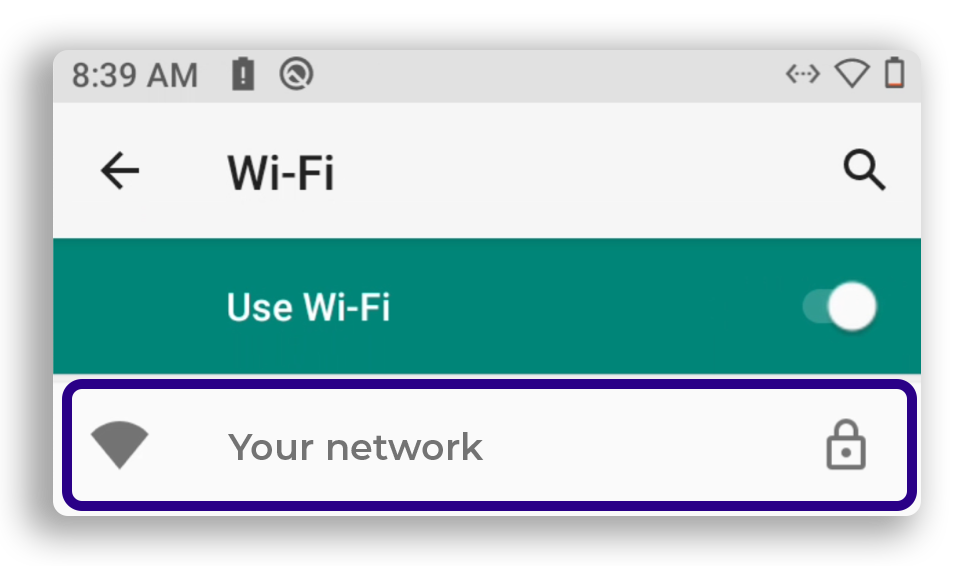
Task: Open search with the magnifier icon
Action: pos(864,169)
